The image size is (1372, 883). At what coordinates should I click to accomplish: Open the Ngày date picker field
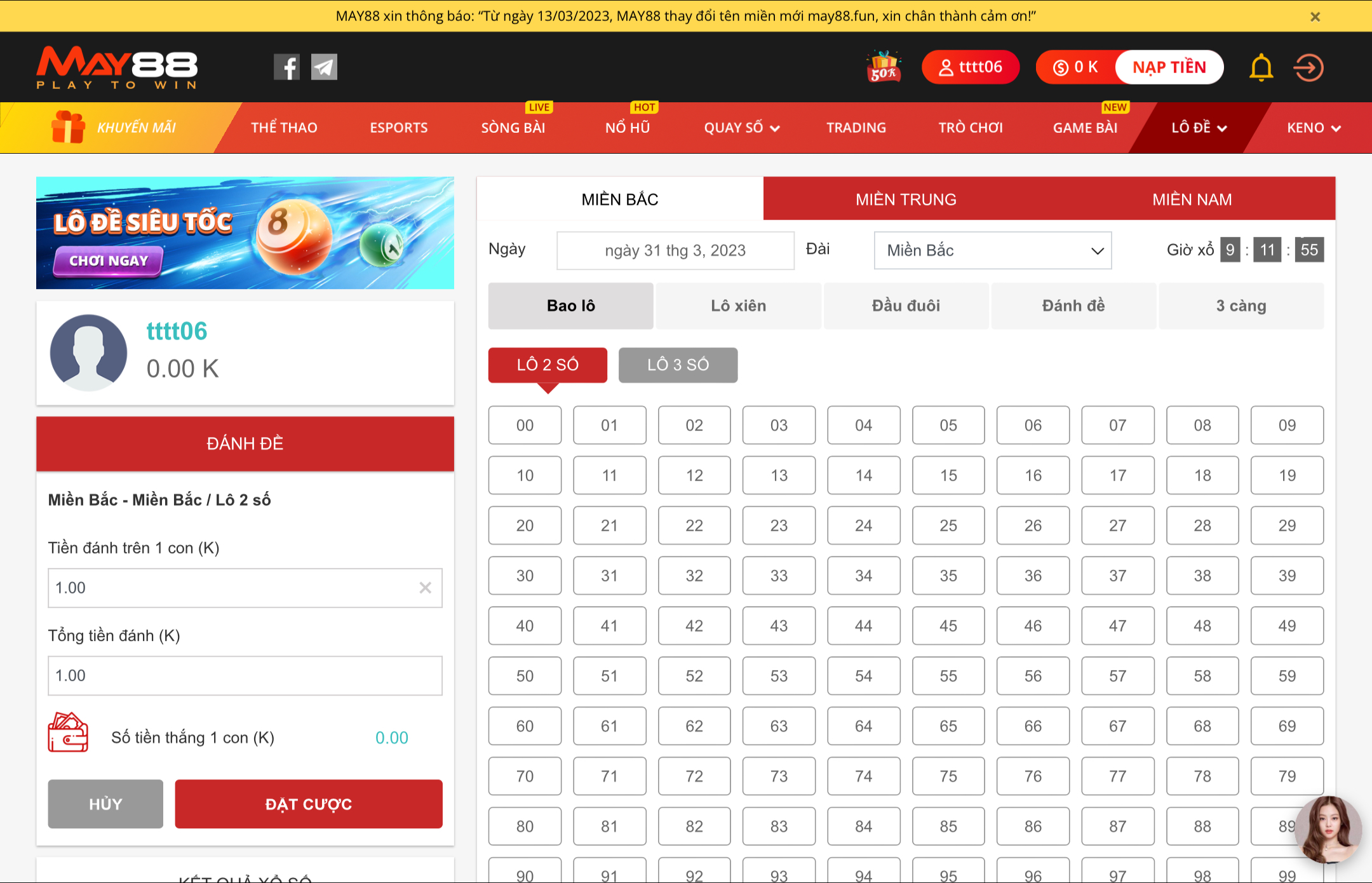[675, 250]
